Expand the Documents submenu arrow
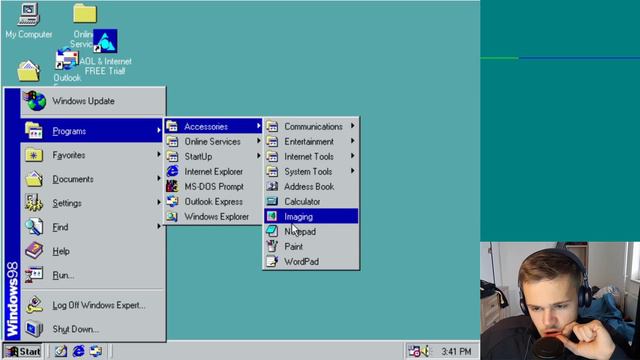Screen dimensions: 640x360 click(x=159, y=178)
